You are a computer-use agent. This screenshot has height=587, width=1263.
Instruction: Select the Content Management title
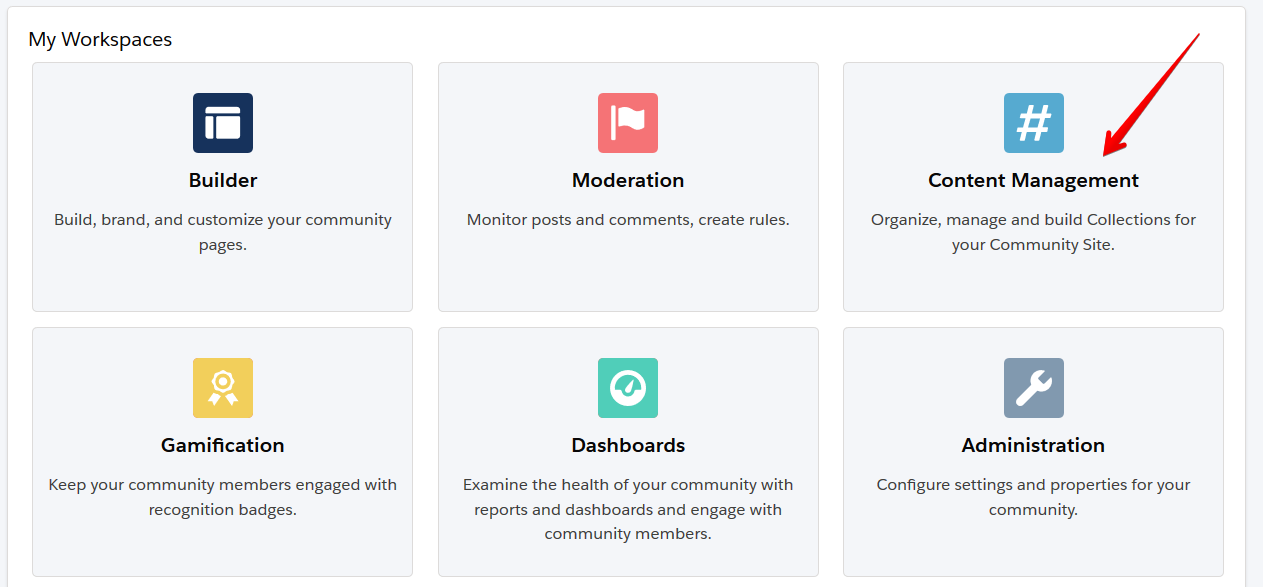pyautogui.click(x=1033, y=180)
